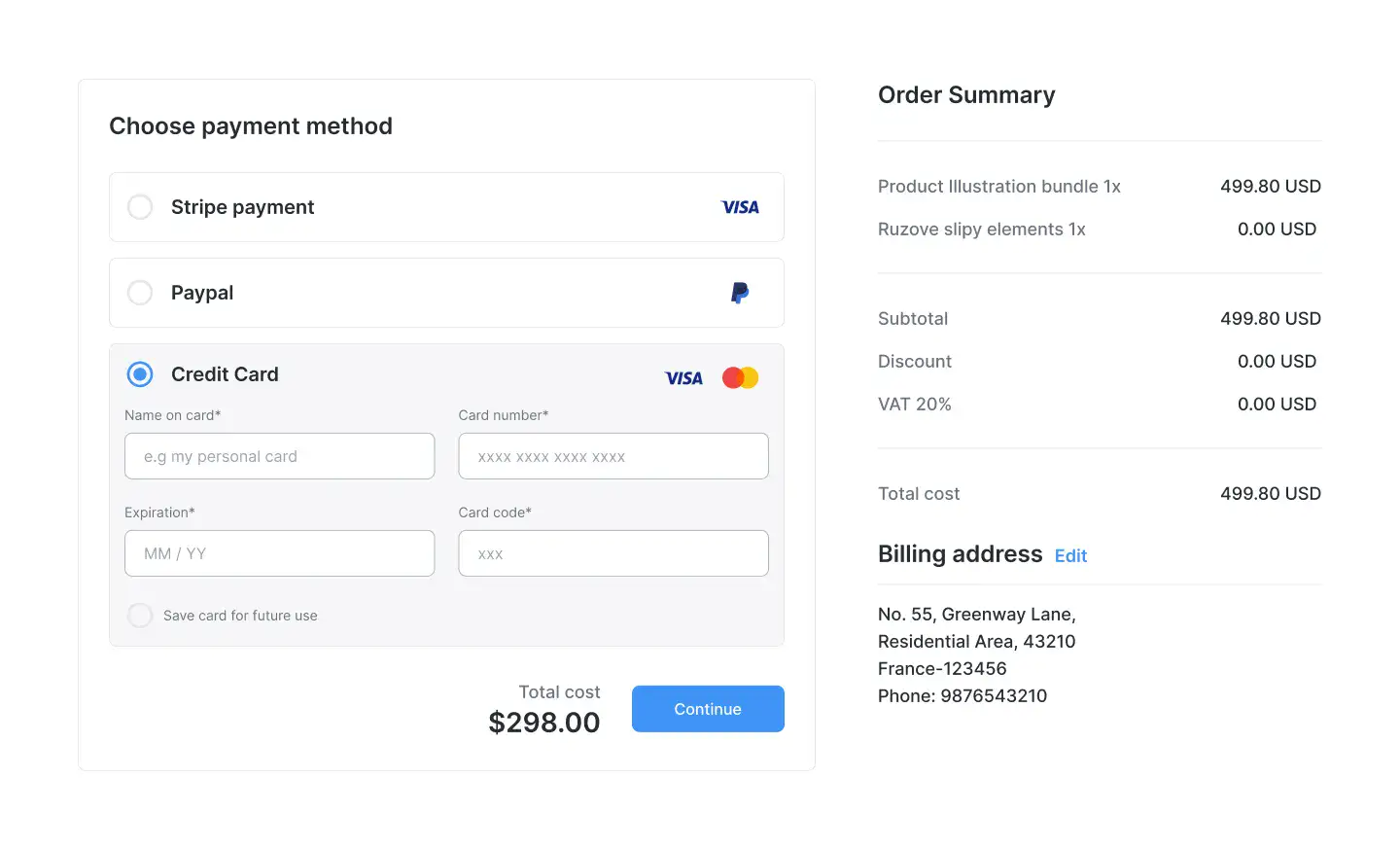1400x849 pixels.
Task: Click the Card code input field
Action: (612, 553)
